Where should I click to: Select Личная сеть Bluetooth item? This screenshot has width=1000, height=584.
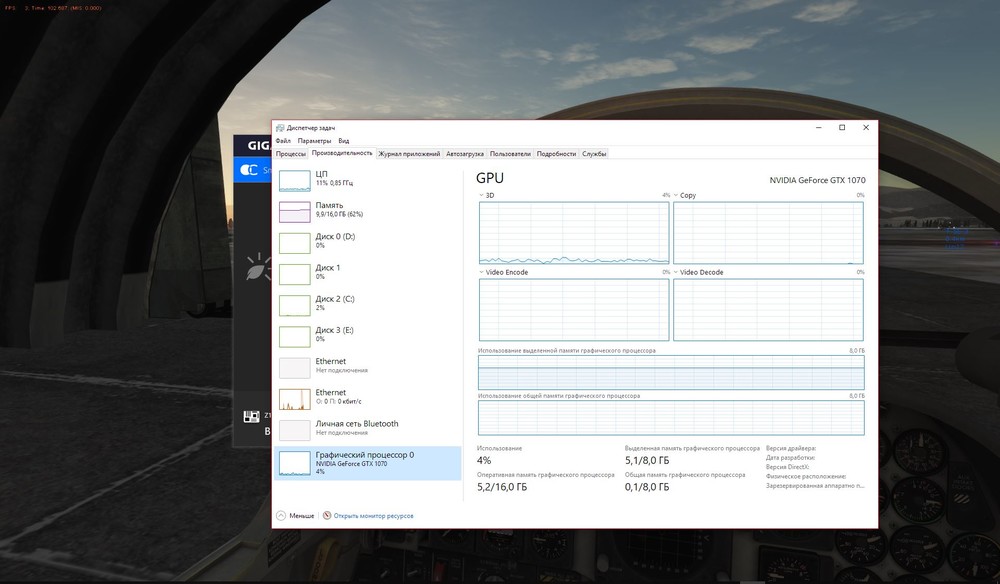(356, 428)
